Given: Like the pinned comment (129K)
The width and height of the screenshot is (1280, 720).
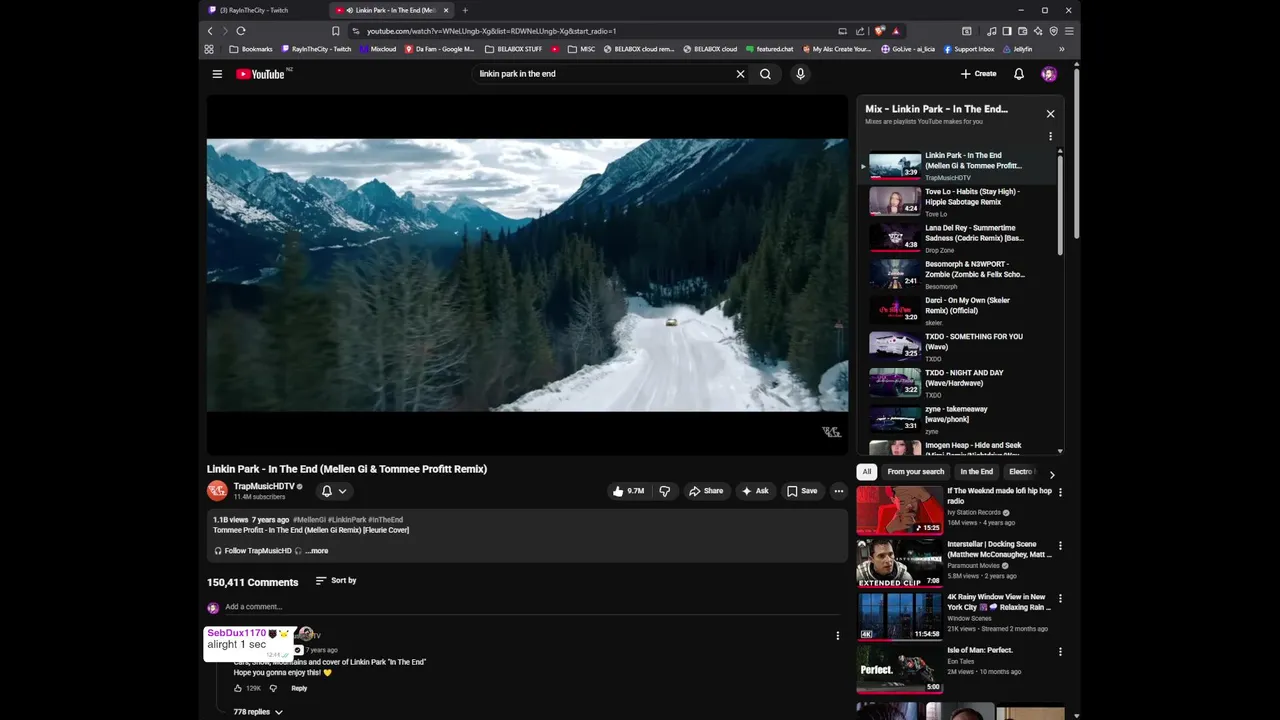Looking at the screenshot, I should tap(238, 689).
